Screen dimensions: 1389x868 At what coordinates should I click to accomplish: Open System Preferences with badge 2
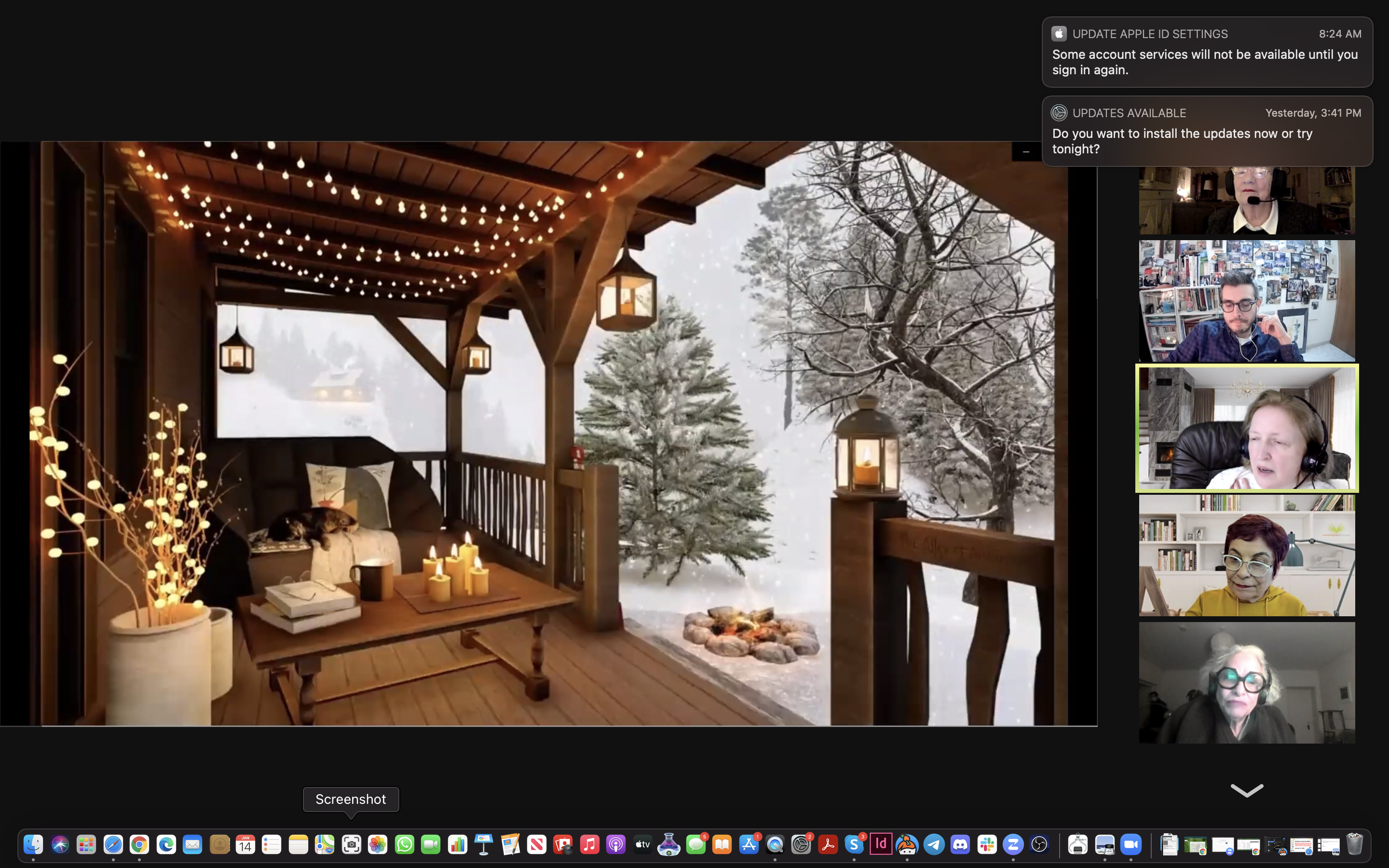801,844
